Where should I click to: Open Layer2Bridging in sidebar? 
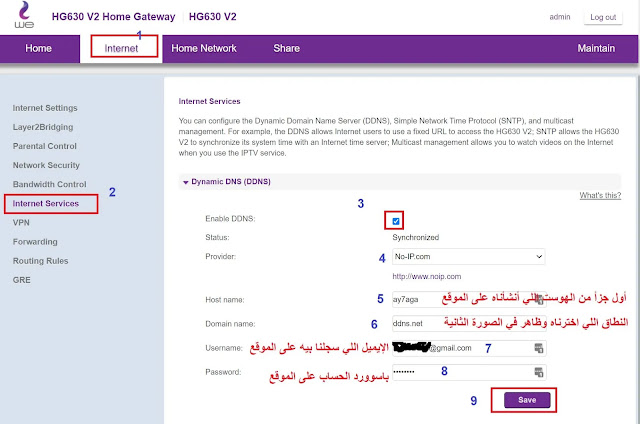coord(43,127)
